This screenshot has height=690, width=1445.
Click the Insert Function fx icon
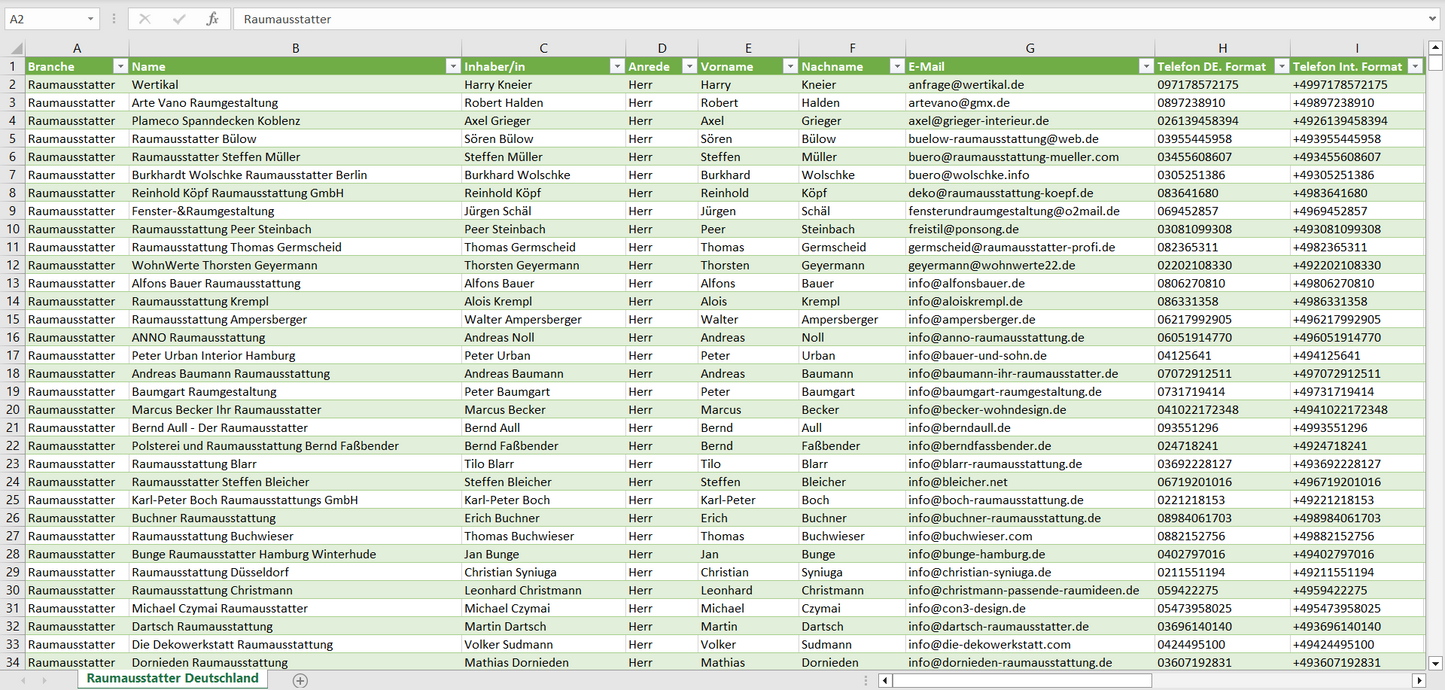coord(212,19)
